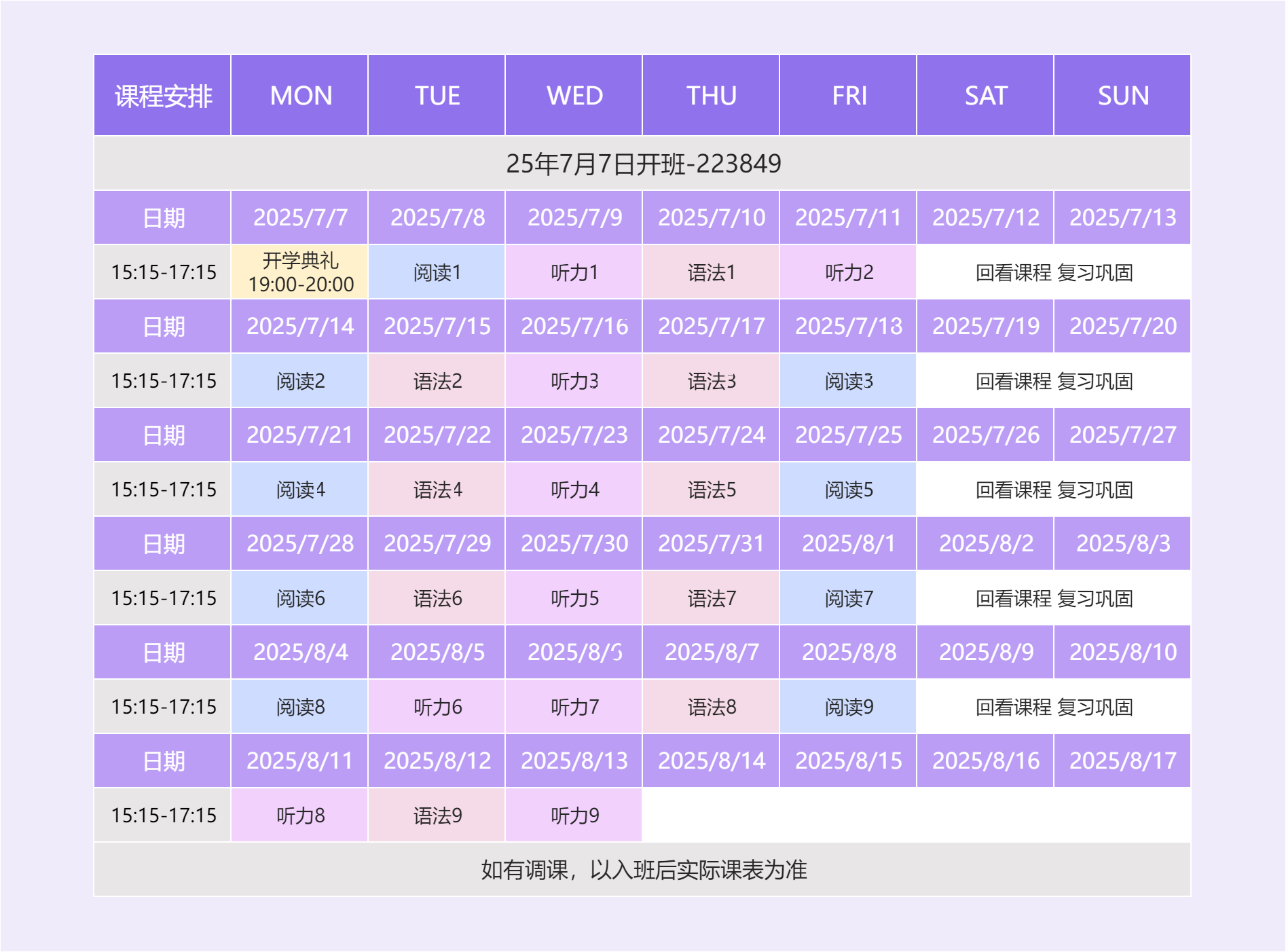Click the 课程安排 header cell

[163, 96]
